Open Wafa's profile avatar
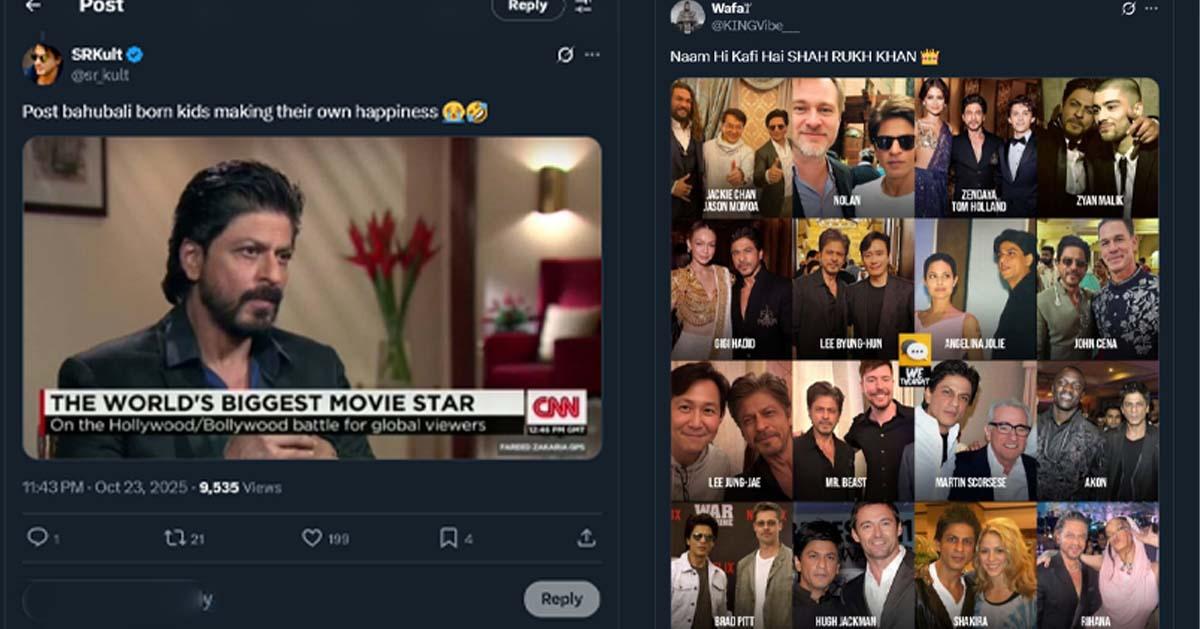 pos(687,15)
